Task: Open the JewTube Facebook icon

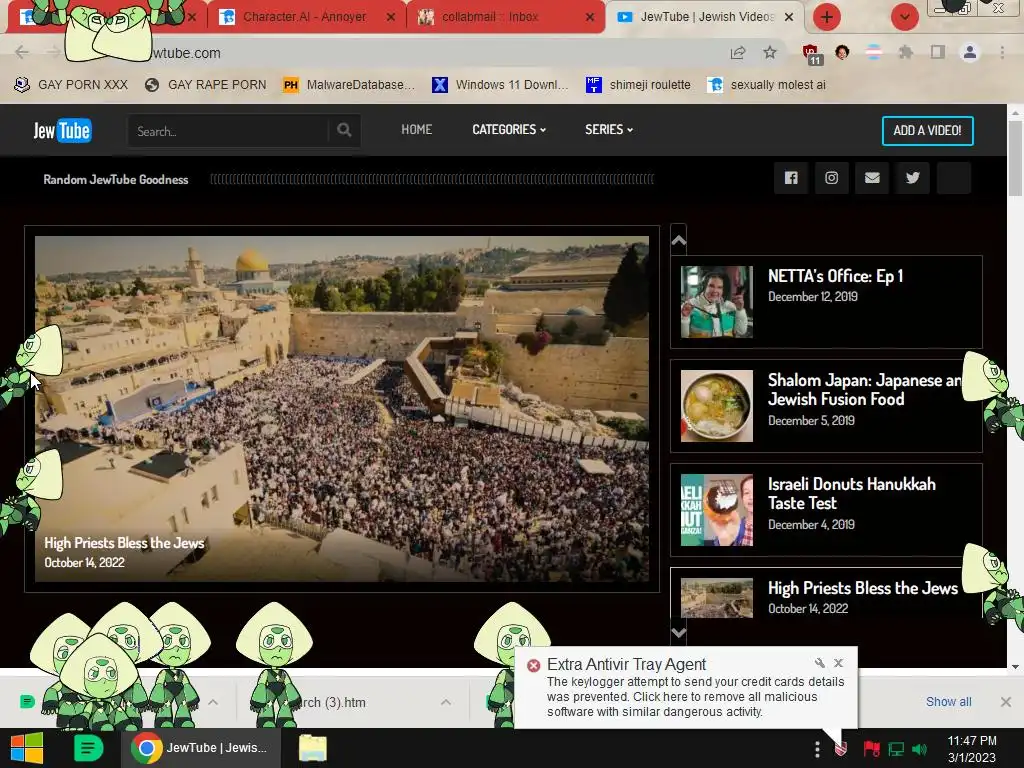Action: pyautogui.click(x=791, y=178)
